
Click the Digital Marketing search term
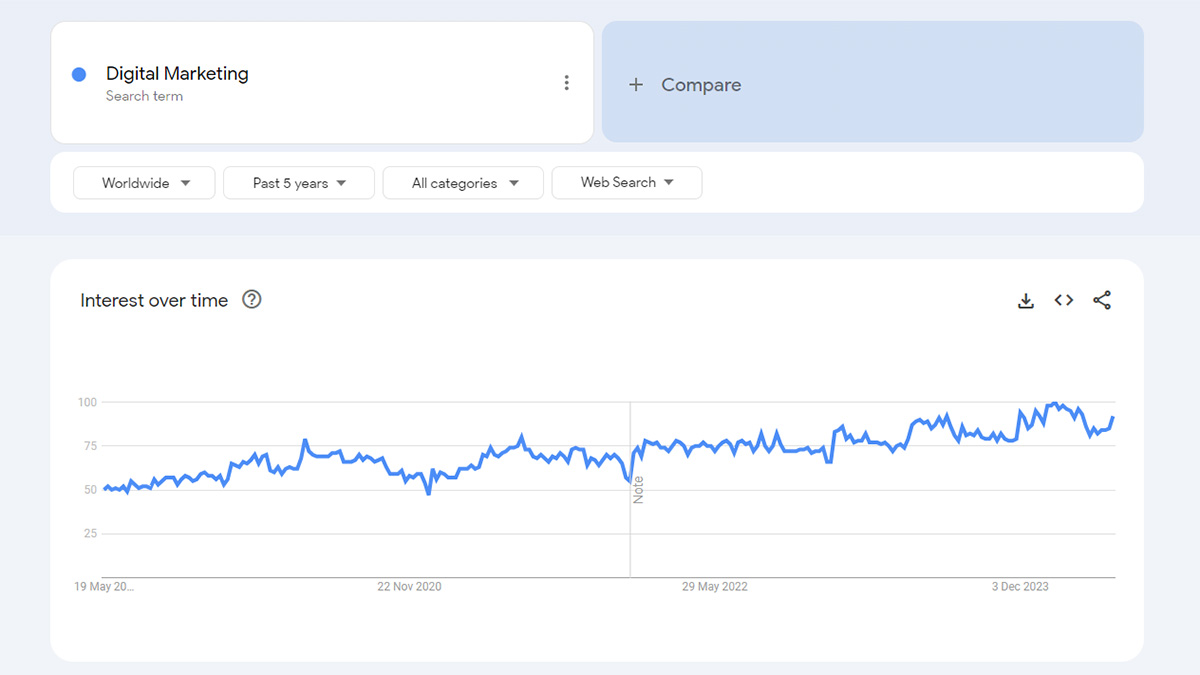[x=177, y=73]
